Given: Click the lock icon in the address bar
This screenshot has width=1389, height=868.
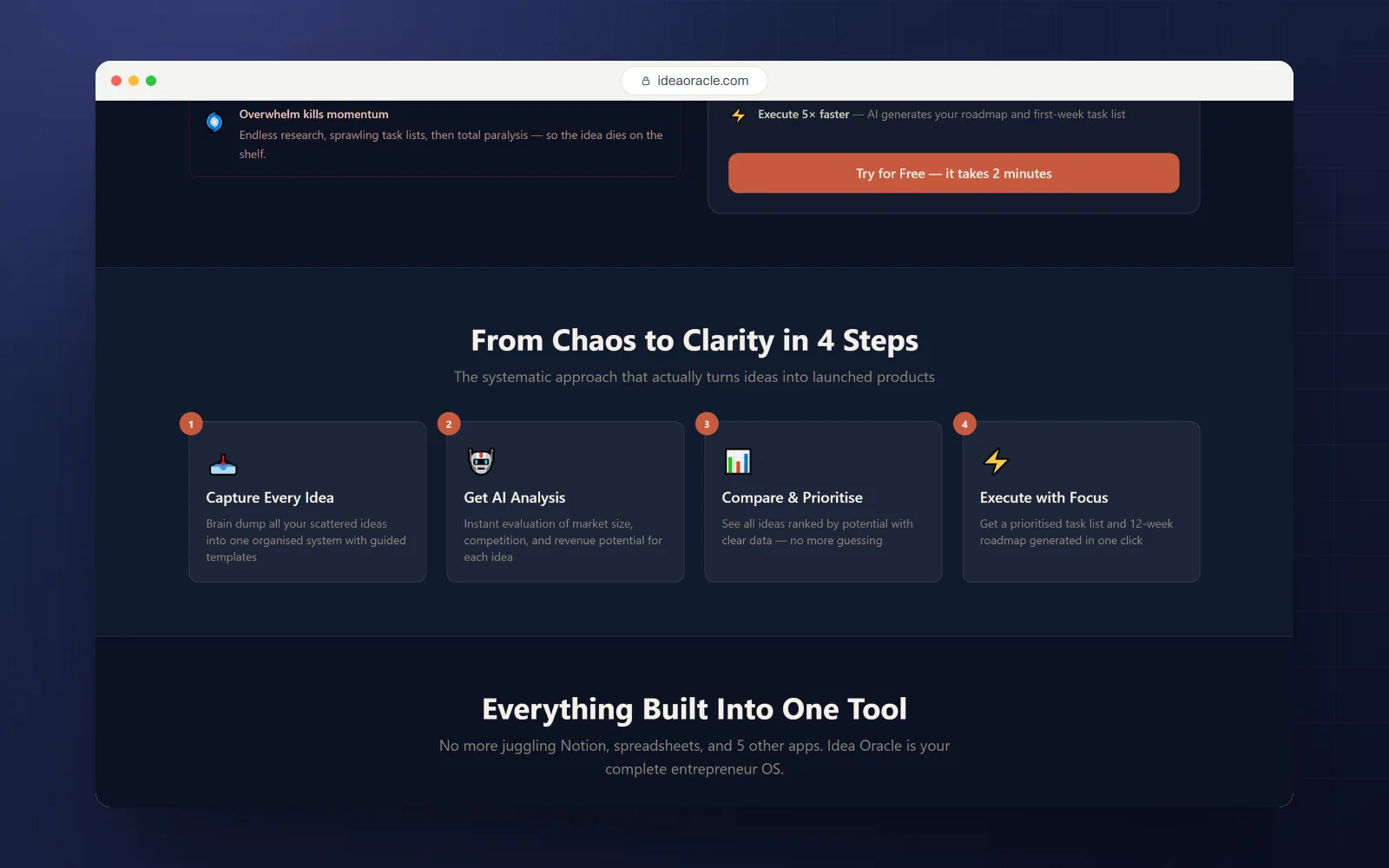Looking at the screenshot, I should point(646,81).
